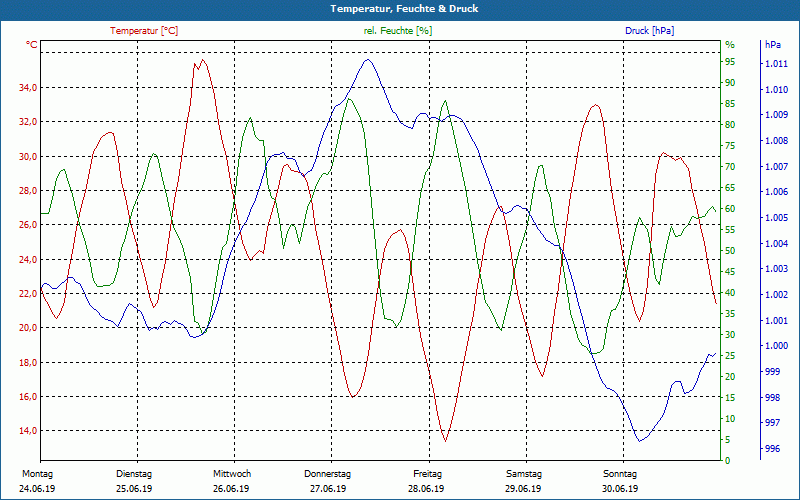Click humidity axis value '60'
Screen dimensions: 800x500
(730, 209)
